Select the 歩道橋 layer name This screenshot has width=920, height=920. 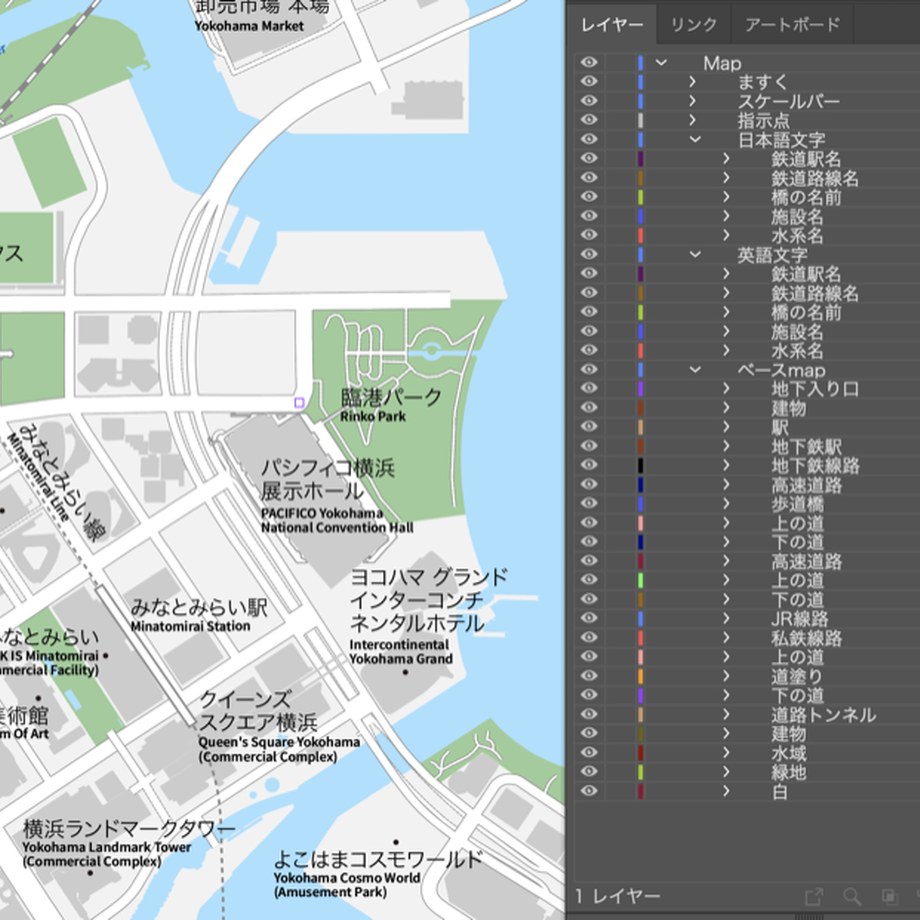pyautogui.click(x=798, y=504)
